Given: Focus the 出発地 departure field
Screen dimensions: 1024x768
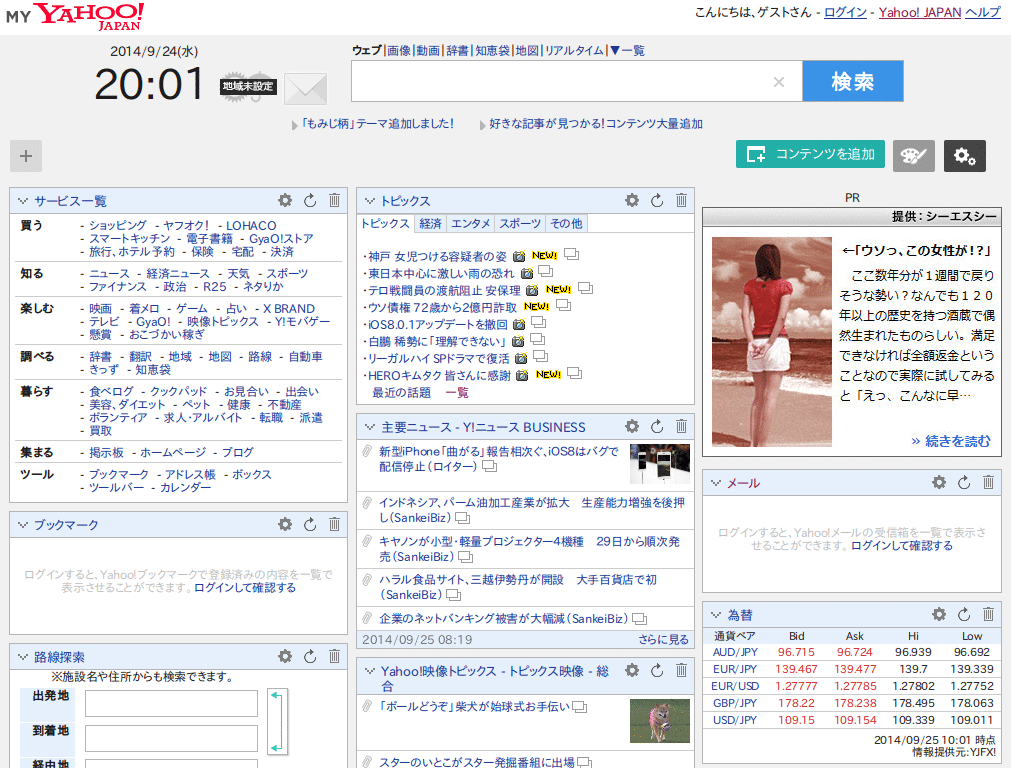Looking at the screenshot, I should click(172, 704).
